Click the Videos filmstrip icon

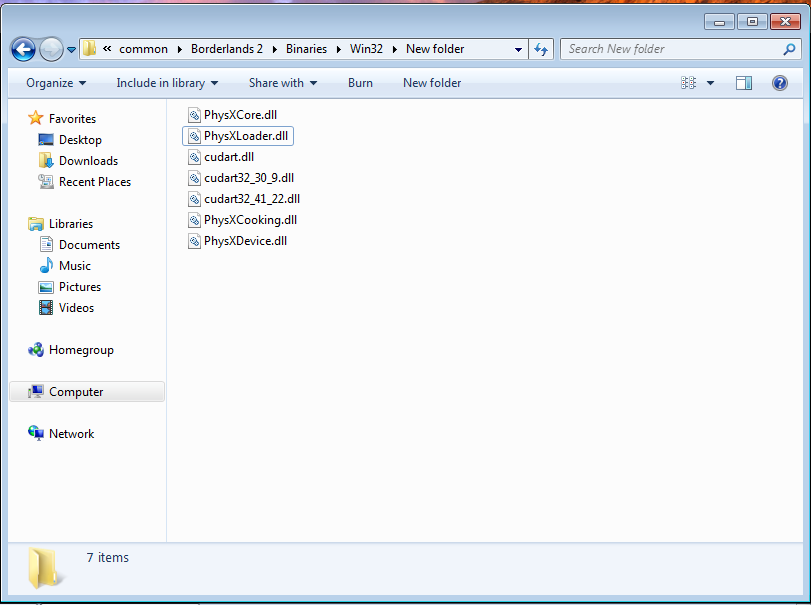tap(46, 308)
